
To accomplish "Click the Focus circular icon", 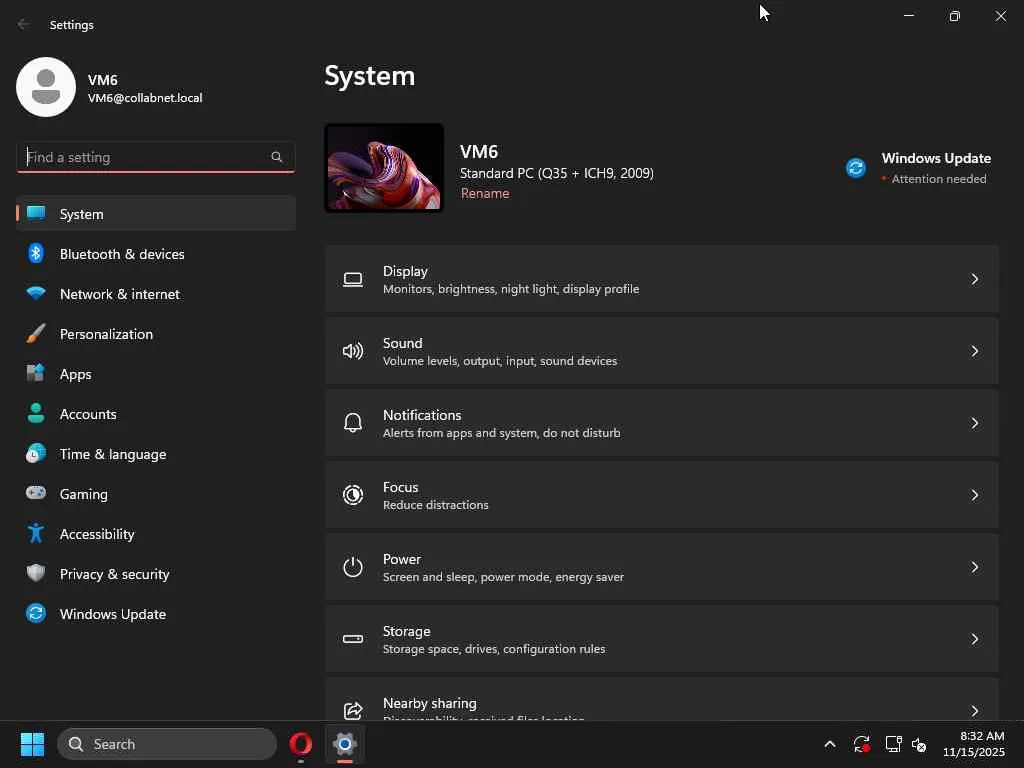I will [x=353, y=495].
